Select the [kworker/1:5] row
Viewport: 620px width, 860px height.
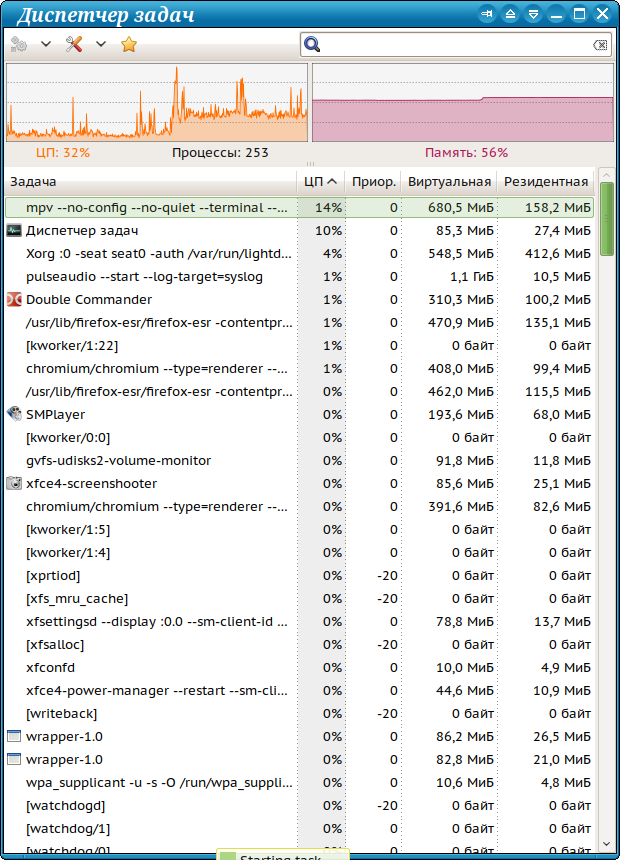pos(300,530)
